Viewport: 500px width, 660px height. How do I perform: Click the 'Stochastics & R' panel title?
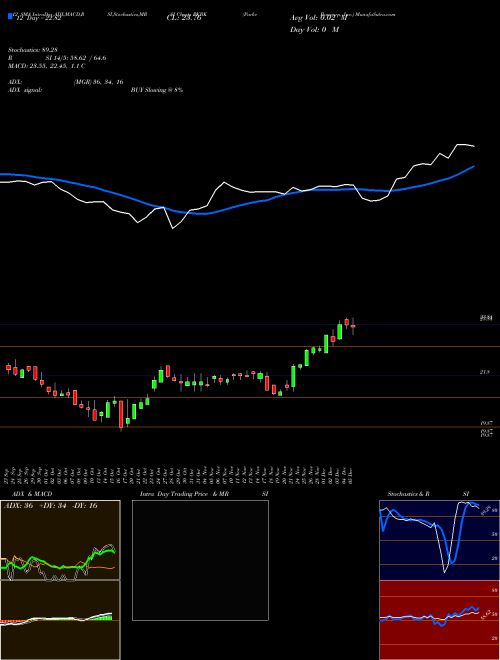click(x=409, y=494)
